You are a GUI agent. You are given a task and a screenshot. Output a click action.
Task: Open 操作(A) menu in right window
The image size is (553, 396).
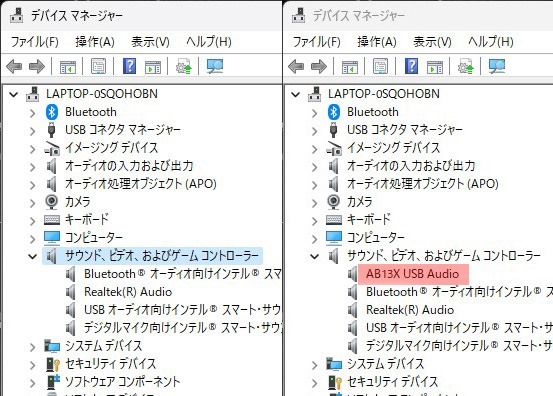[377, 42]
